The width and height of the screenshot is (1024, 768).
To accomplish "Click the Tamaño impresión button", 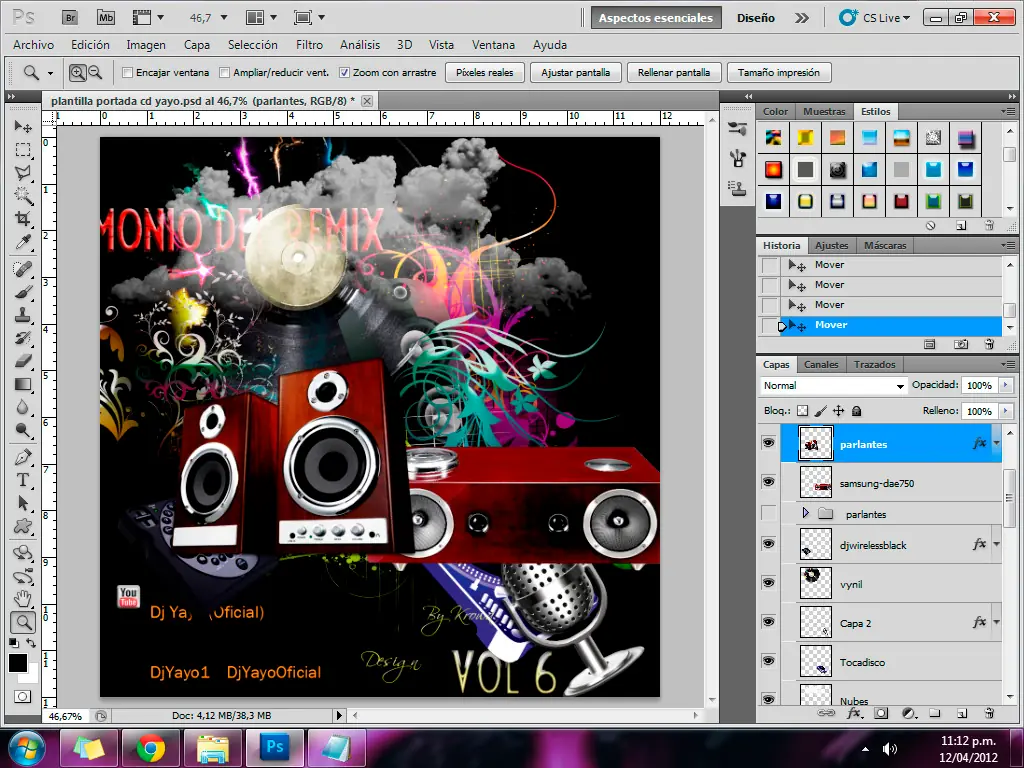I will click(778, 72).
